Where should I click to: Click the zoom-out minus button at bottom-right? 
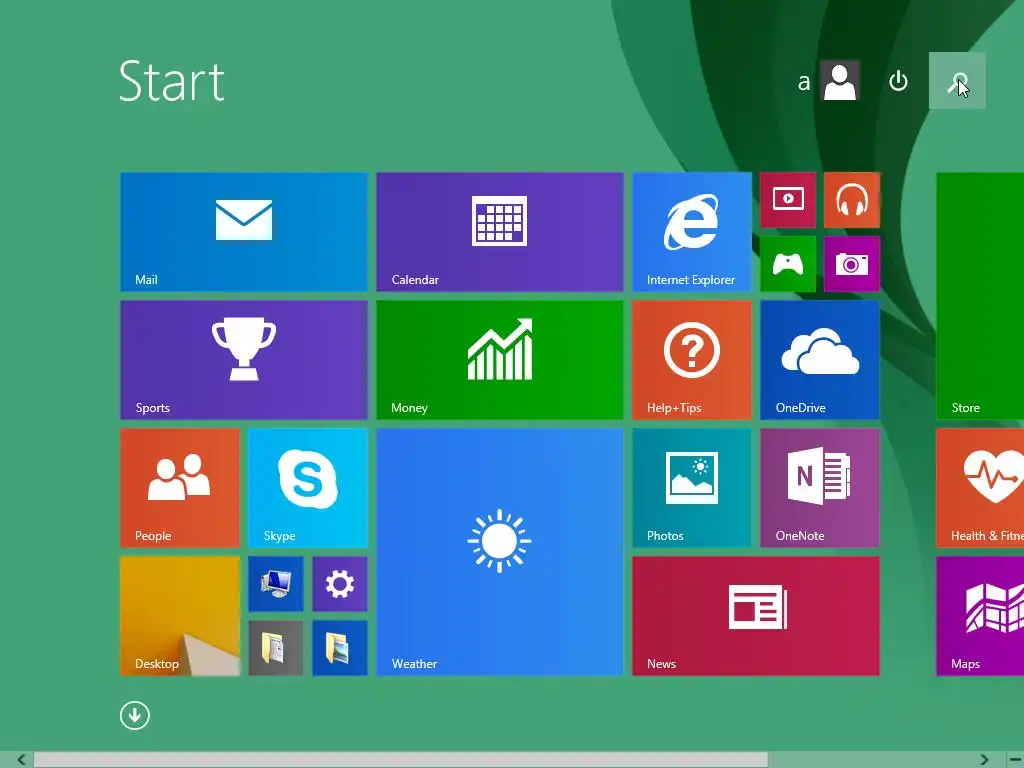coord(1016,760)
